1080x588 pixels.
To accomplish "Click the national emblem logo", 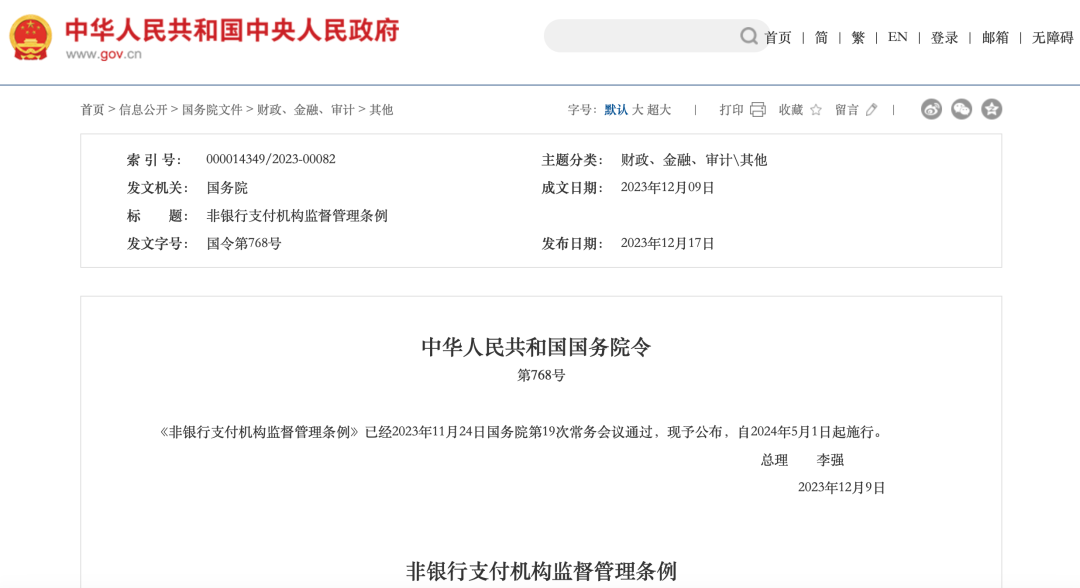I will (x=30, y=37).
